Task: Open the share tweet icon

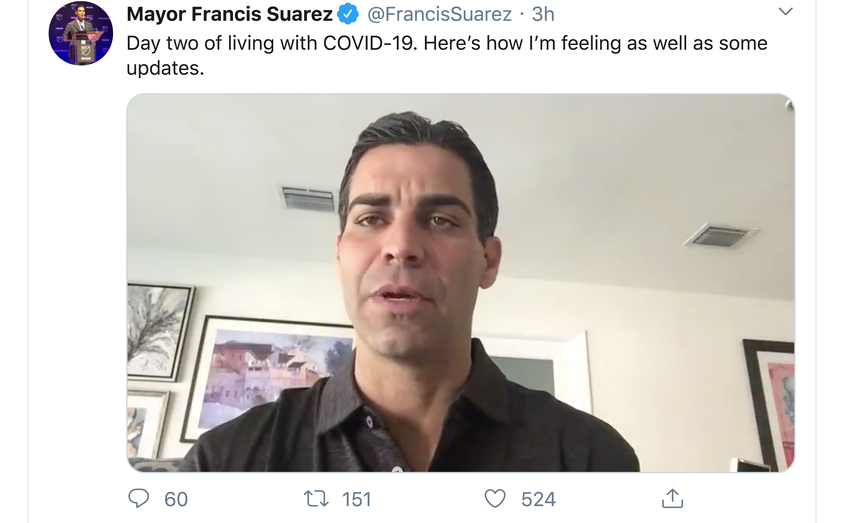Action: (673, 498)
